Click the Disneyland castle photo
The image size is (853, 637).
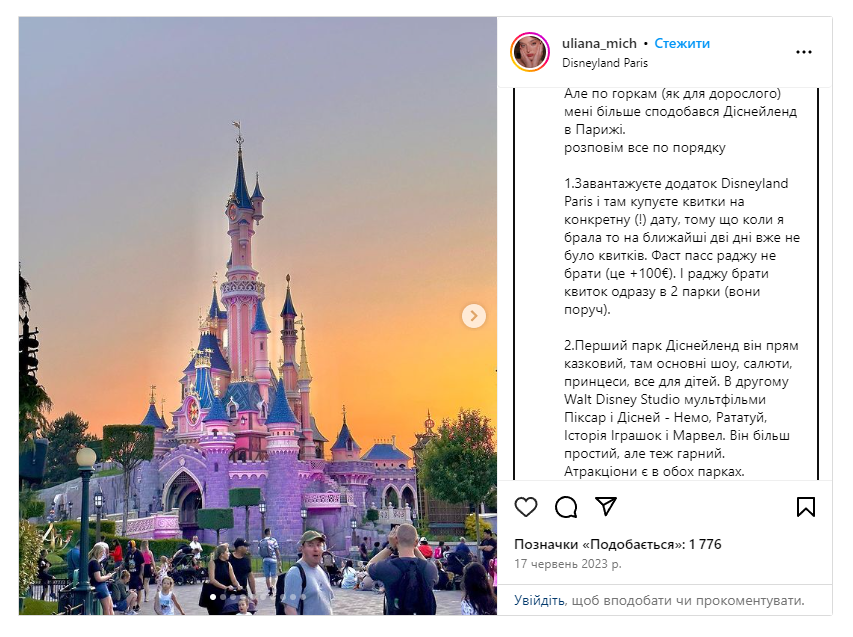[258, 316]
